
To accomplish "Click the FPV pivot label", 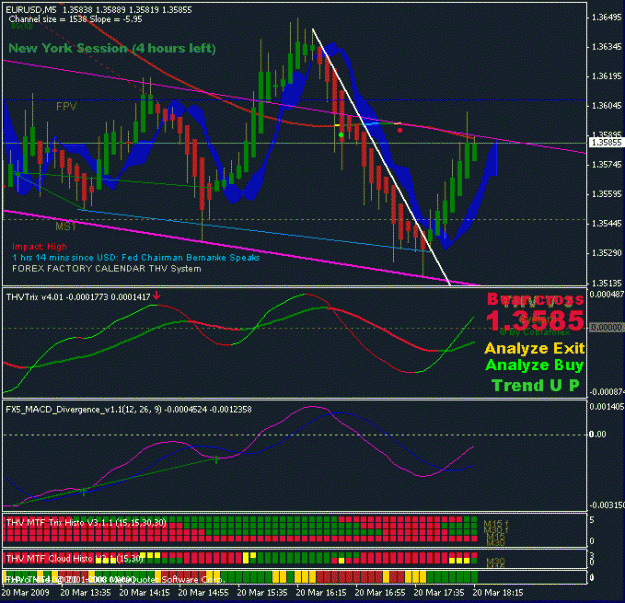I will point(66,106).
